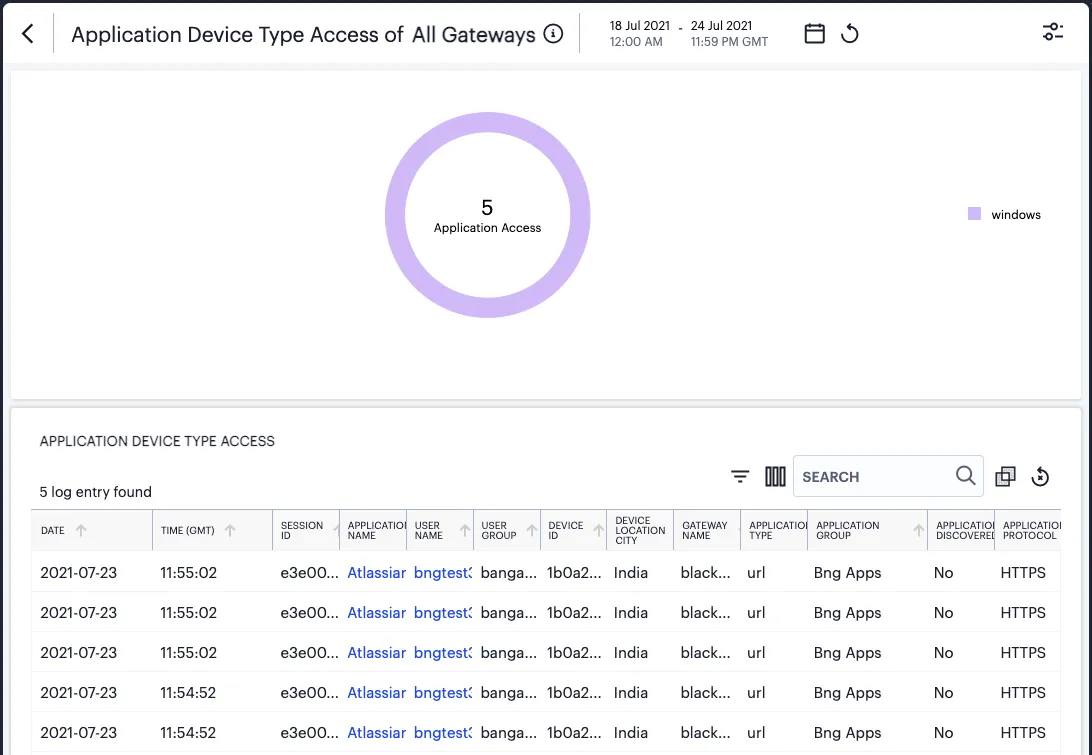Screen dimensions: 1092x755
Task: Click the Device Location City column header
Action: coord(640,531)
